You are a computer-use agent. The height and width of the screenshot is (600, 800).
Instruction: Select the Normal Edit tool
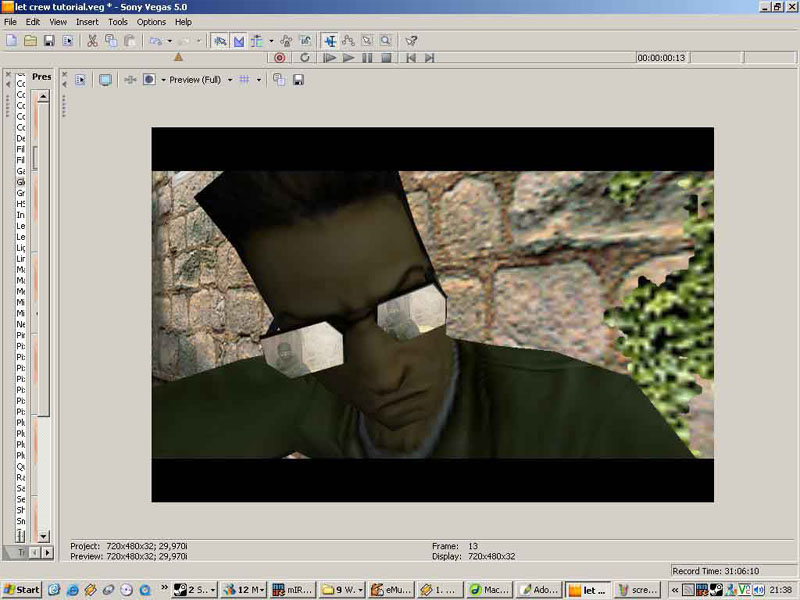click(330, 41)
